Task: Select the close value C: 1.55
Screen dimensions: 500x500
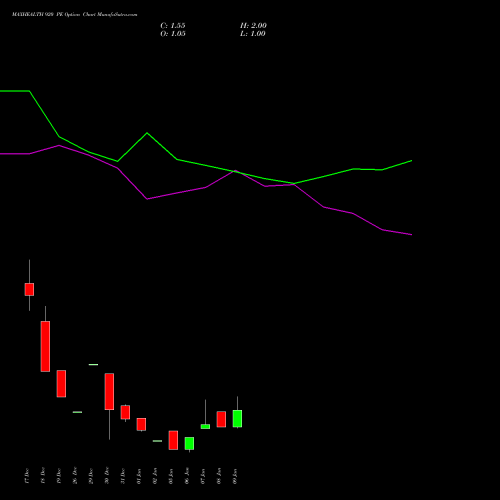Action: pos(173,26)
